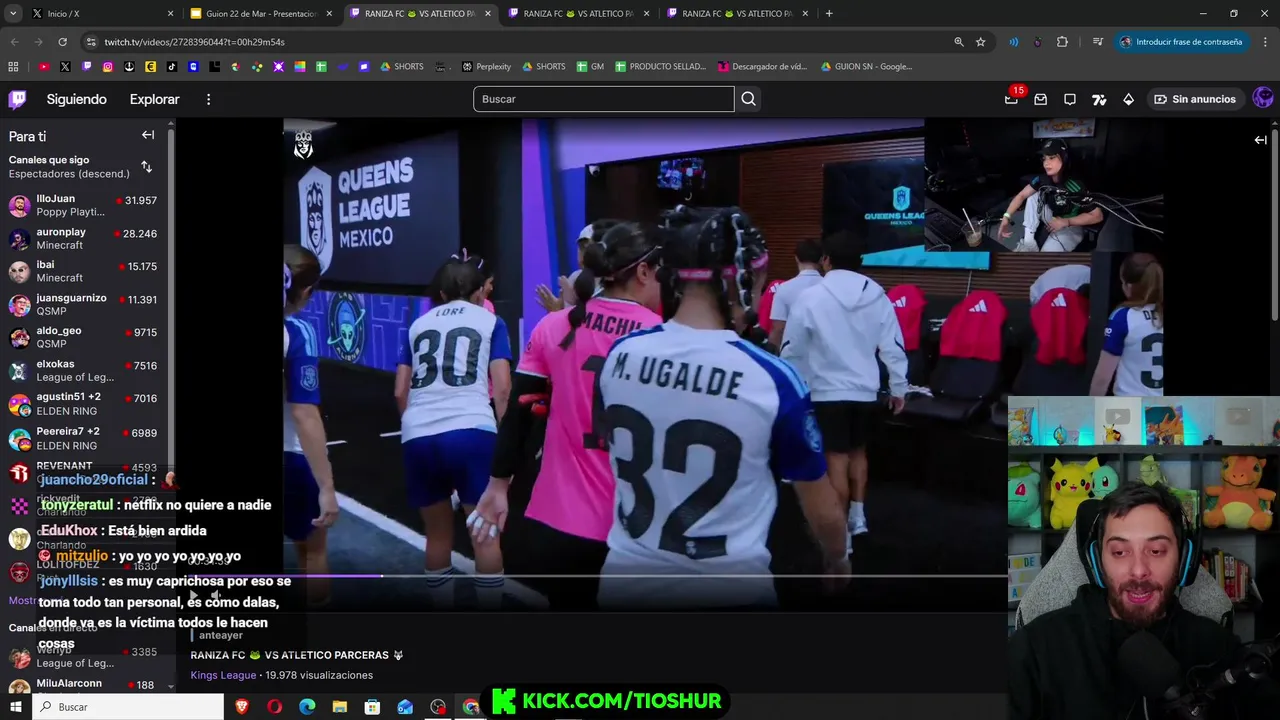Open the browser extensions puzzle icon

point(1062,42)
